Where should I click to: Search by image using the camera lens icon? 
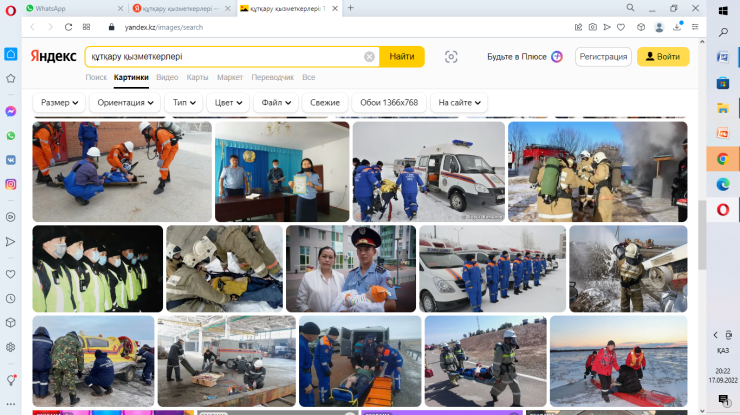(x=451, y=57)
